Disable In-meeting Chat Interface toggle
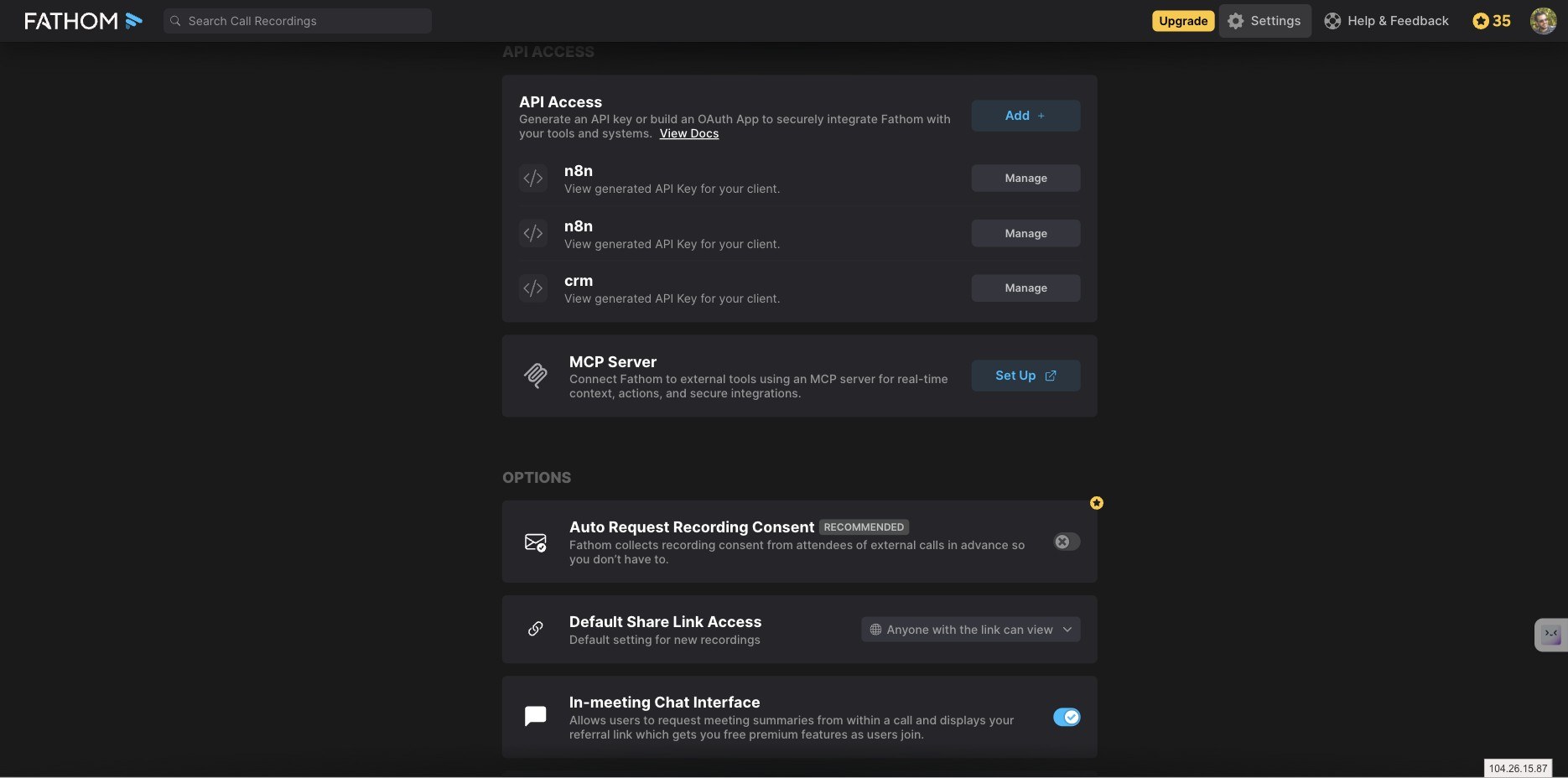Screen dimensions: 1568x778 point(1067,717)
